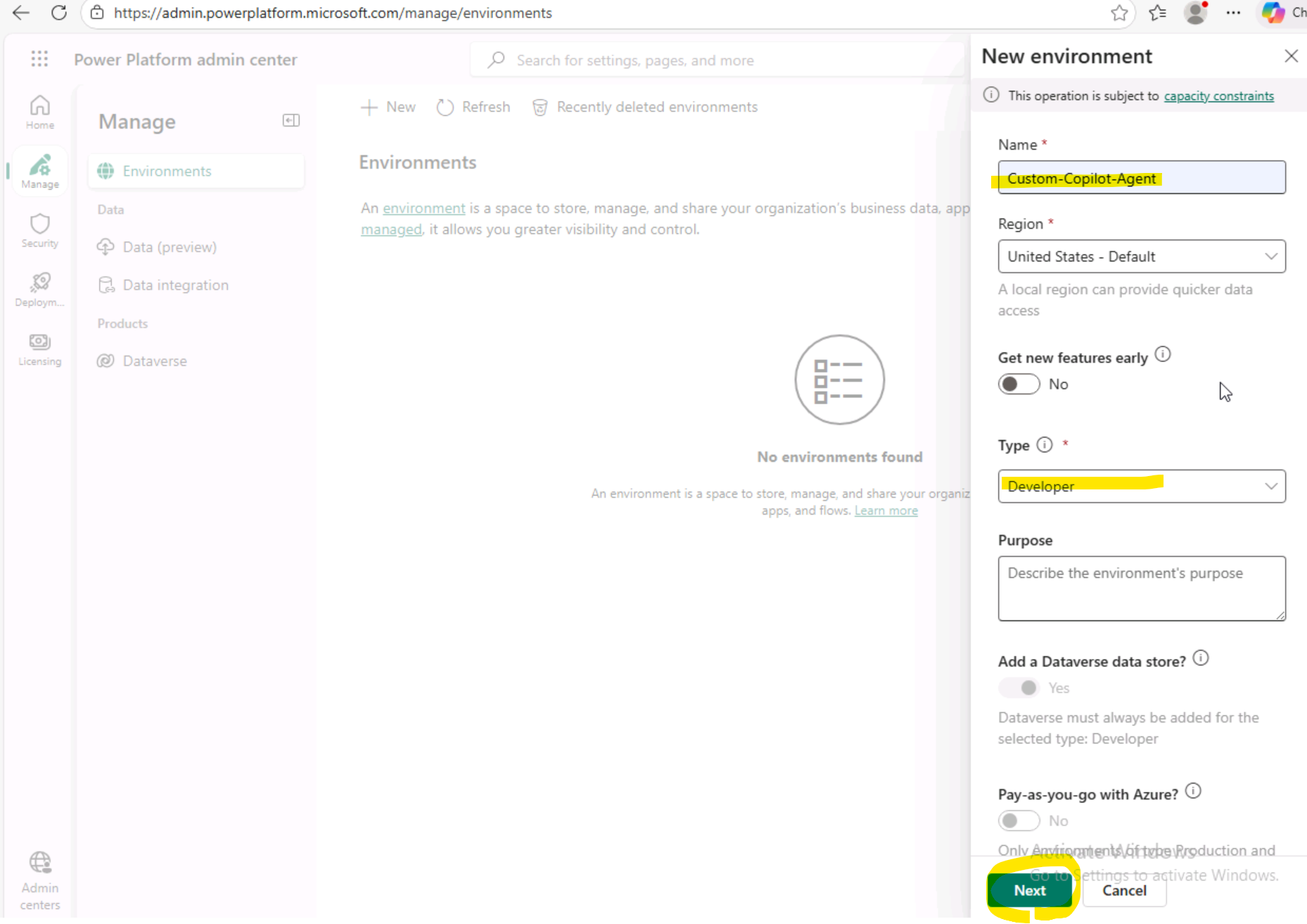Open the app launcher waffle icon
This screenshot has width=1307, height=924.
click(39, 59)
